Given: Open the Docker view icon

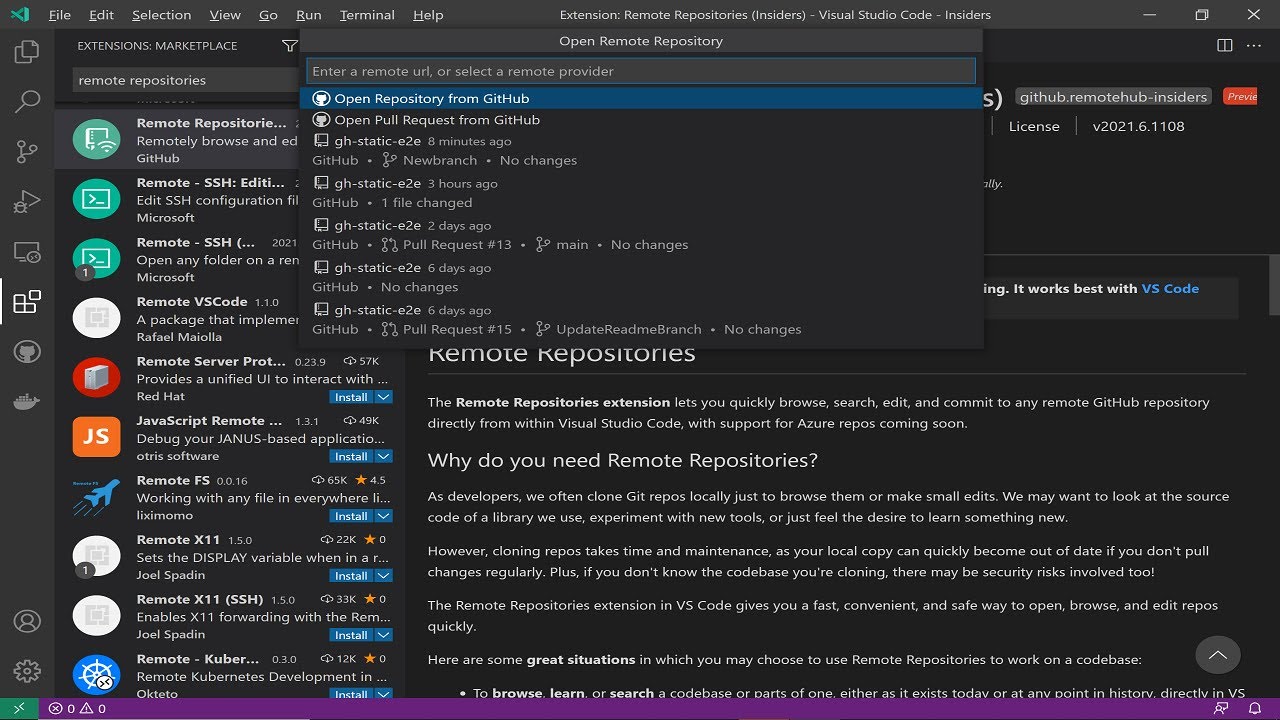Looking at the screenshot, I should coord(27,402).
